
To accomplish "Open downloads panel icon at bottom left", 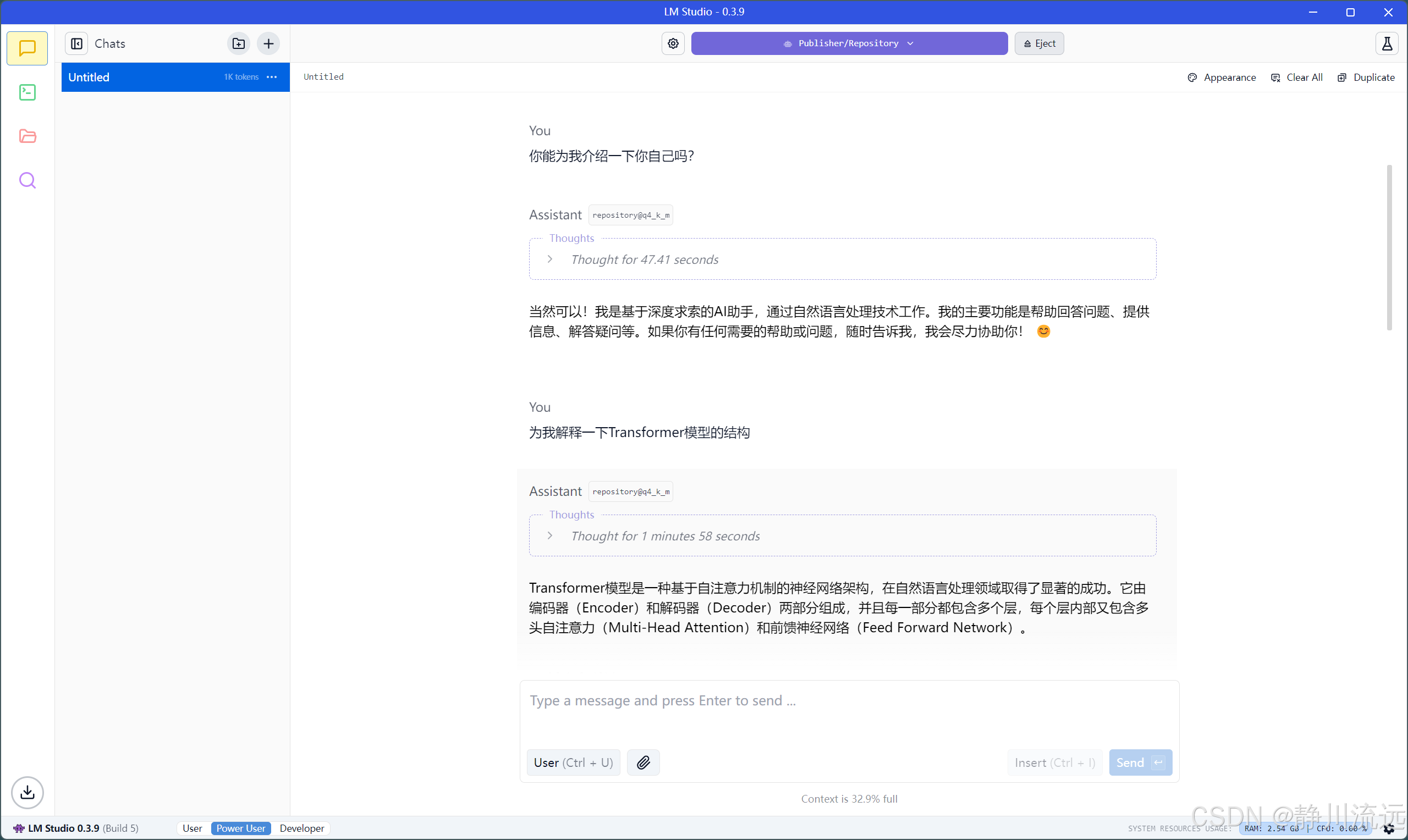I will click(27, 793).
